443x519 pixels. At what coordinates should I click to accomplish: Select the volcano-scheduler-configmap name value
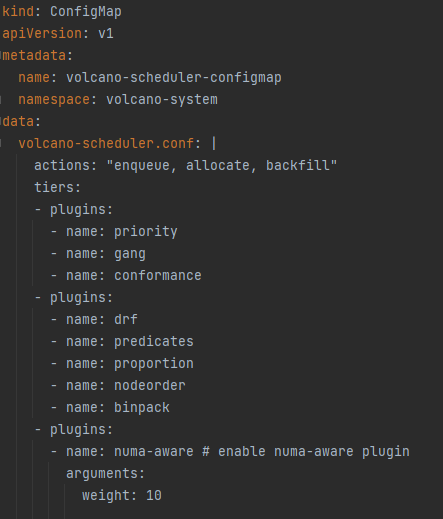[174, 78]
